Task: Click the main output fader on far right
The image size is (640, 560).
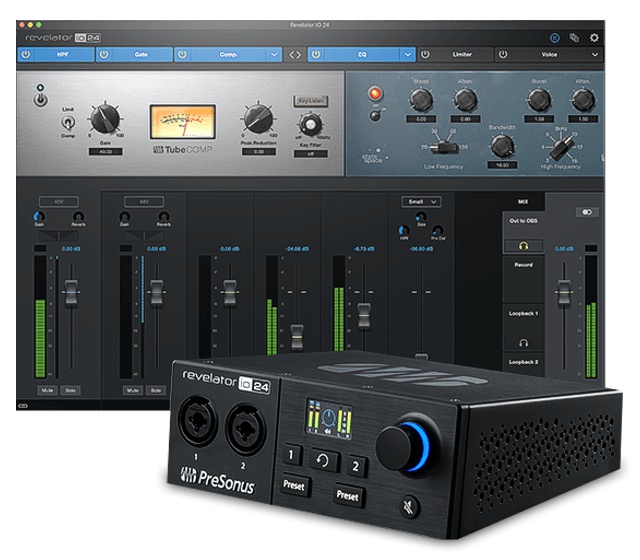Action: coord(564,292)
